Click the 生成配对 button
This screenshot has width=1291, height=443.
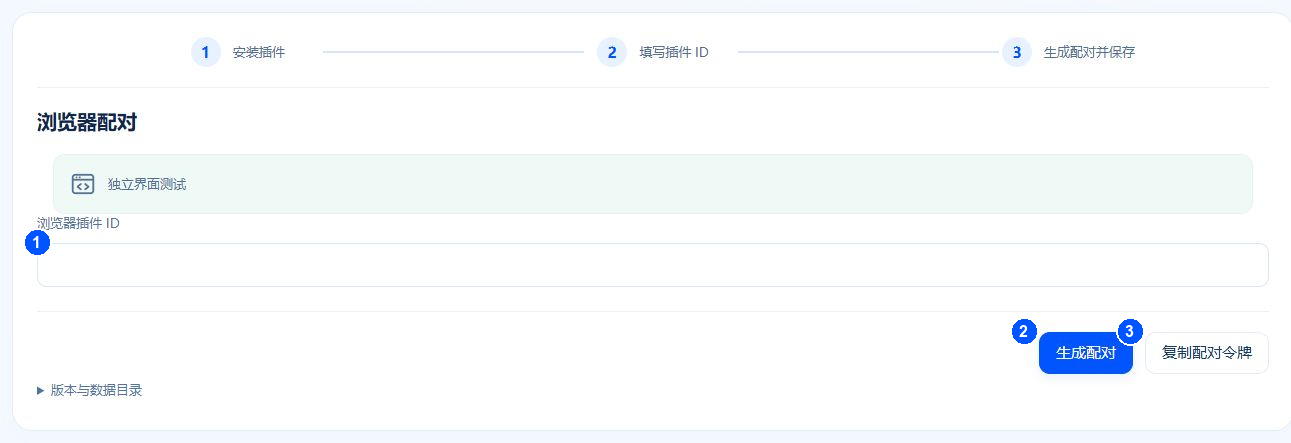tap(1086, 353)
